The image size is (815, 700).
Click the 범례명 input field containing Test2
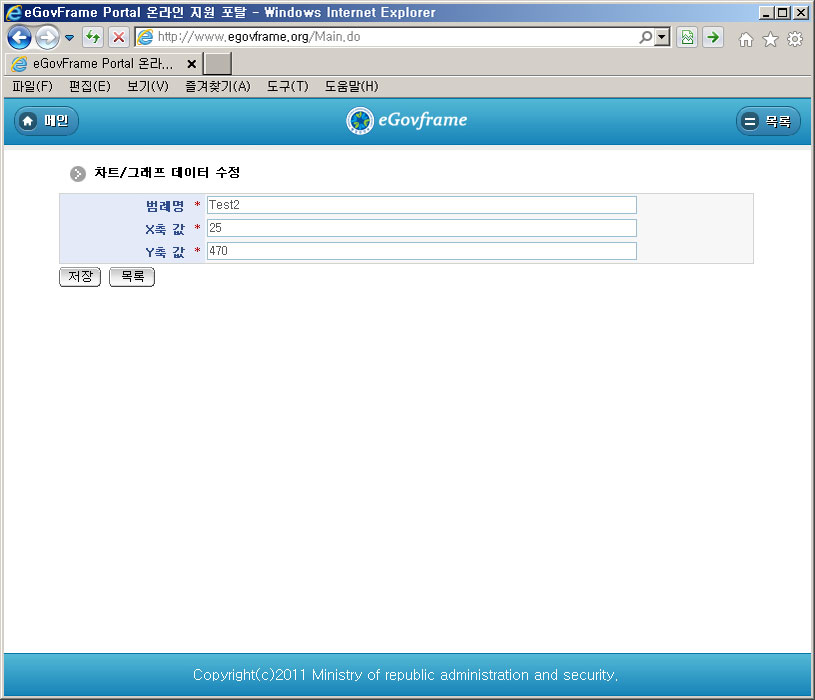pyautogui.click(x=421, y=205)
